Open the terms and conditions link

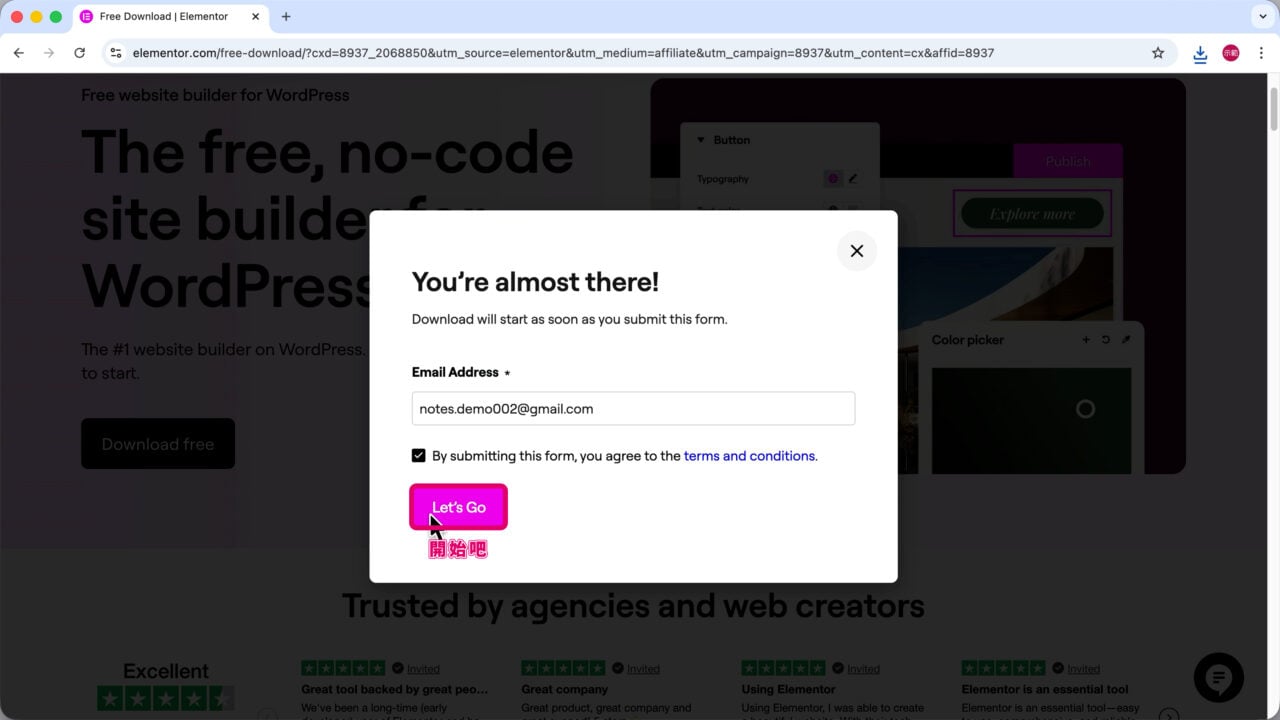pos(749,456)
